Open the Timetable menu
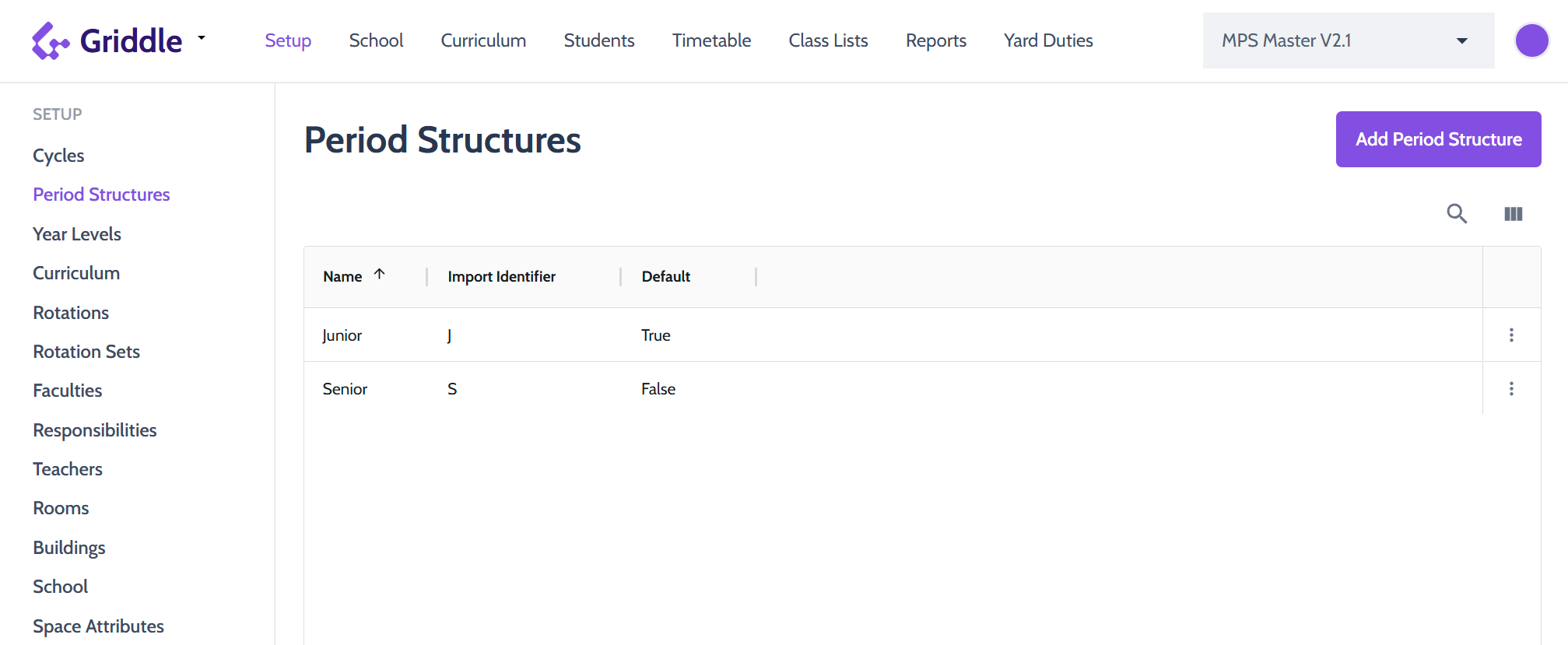1568x645 pixels. (x=711, y=40)
